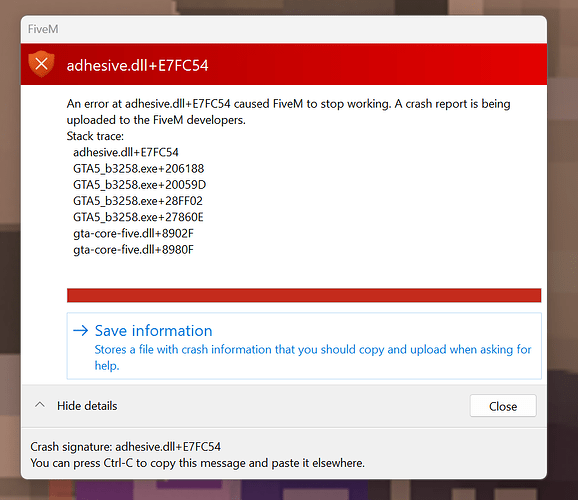The image size is (578, 500).
Task: Select the adhesive.dll+E7FC54 header title
Action: [x=137, y=66]
